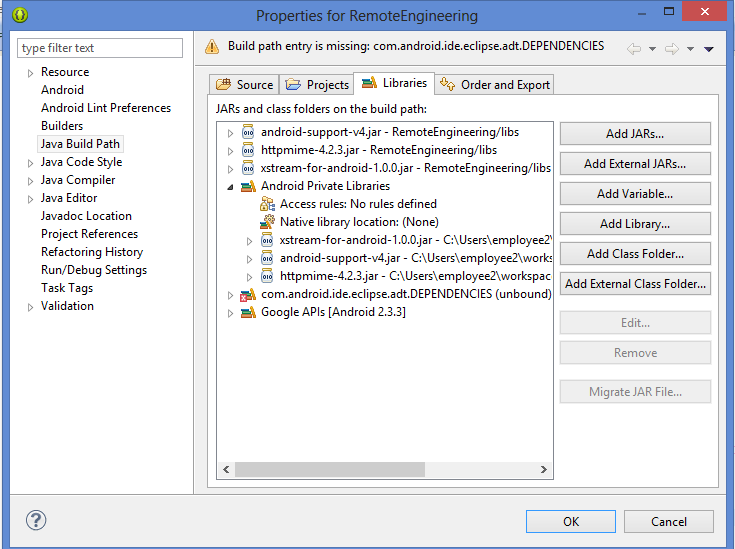The width and height of the screenshot is (735, 549).
Task: Click the Native library location icon
Action: 267,222
